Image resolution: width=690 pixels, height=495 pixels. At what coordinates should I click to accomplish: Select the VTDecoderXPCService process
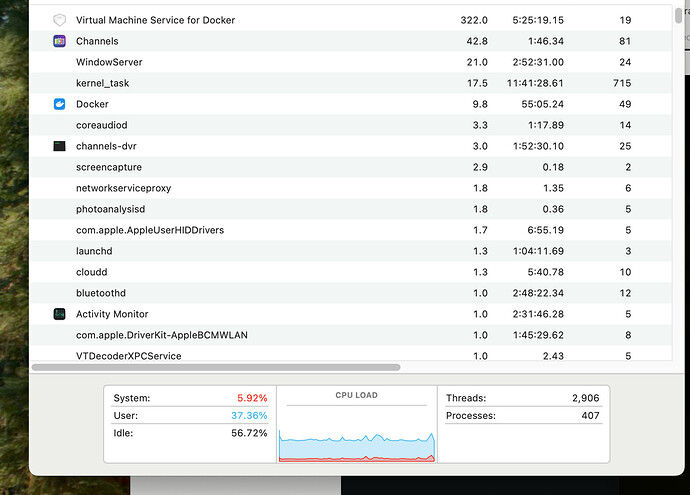click(128, 356)
